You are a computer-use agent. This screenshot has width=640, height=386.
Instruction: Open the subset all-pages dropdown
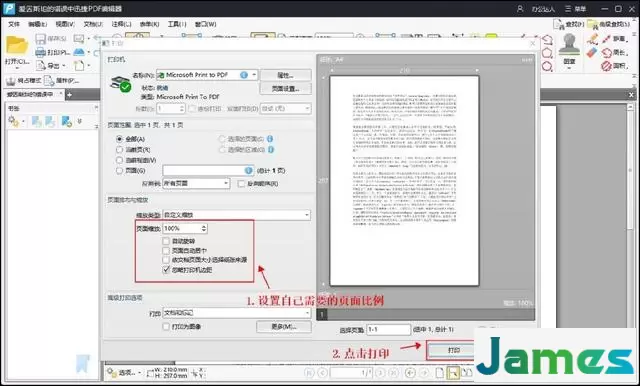pyautogui.click(x=196, y=184)
